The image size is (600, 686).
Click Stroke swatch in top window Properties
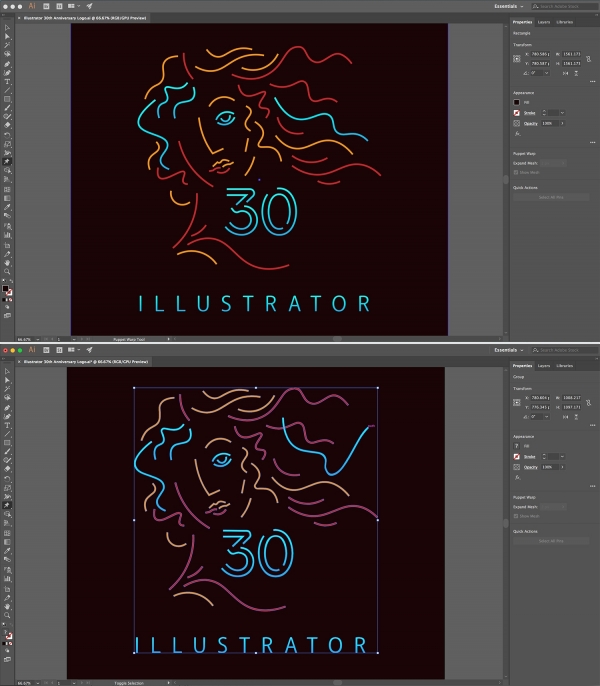coord(517,113)
